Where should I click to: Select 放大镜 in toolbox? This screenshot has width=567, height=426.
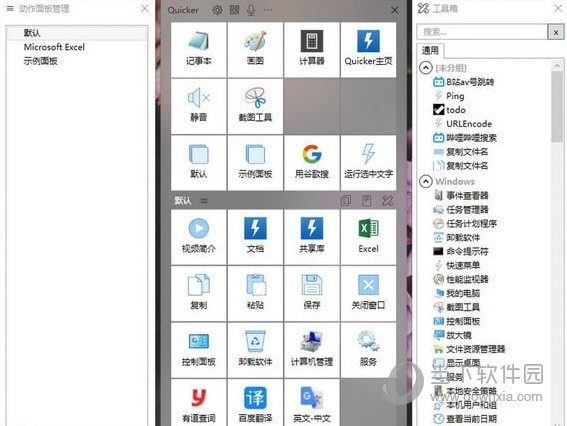453,335
